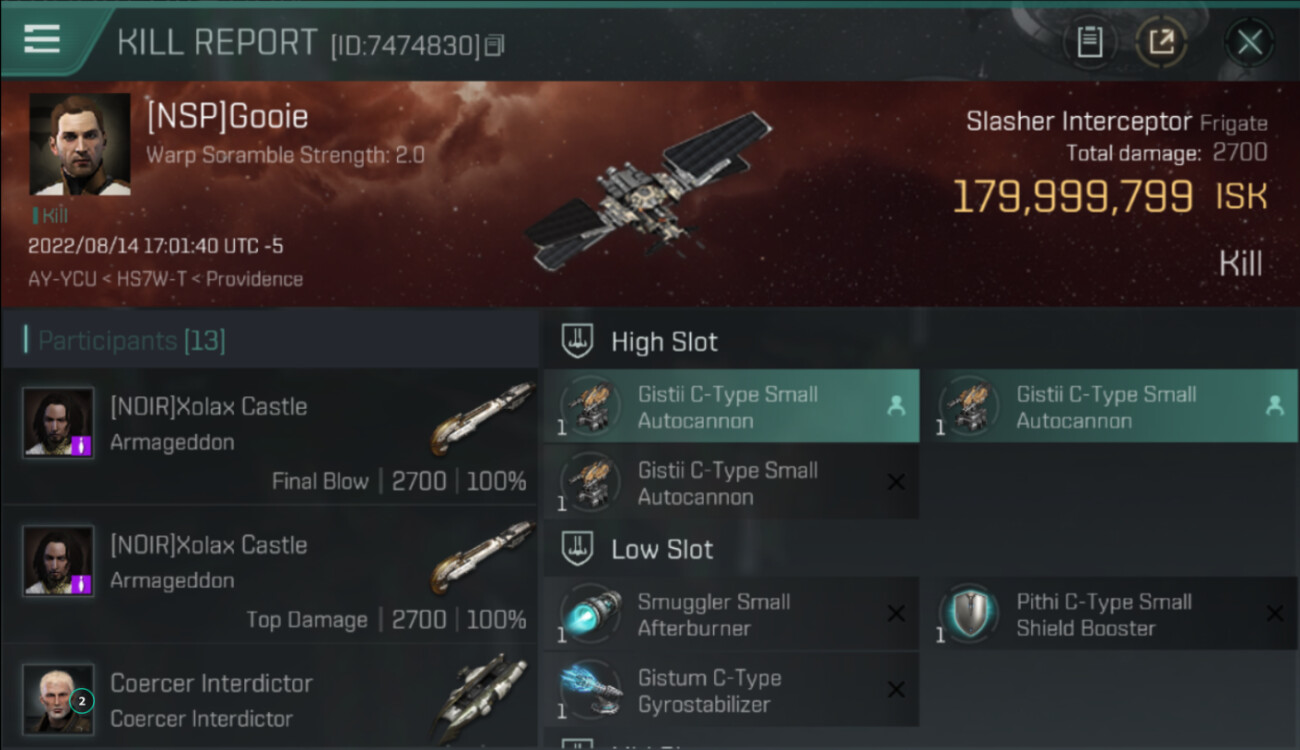Screen dimensions: 1300x750
Task: Open Xolax Castle Top Damage entry
Action: click(270, 575)
